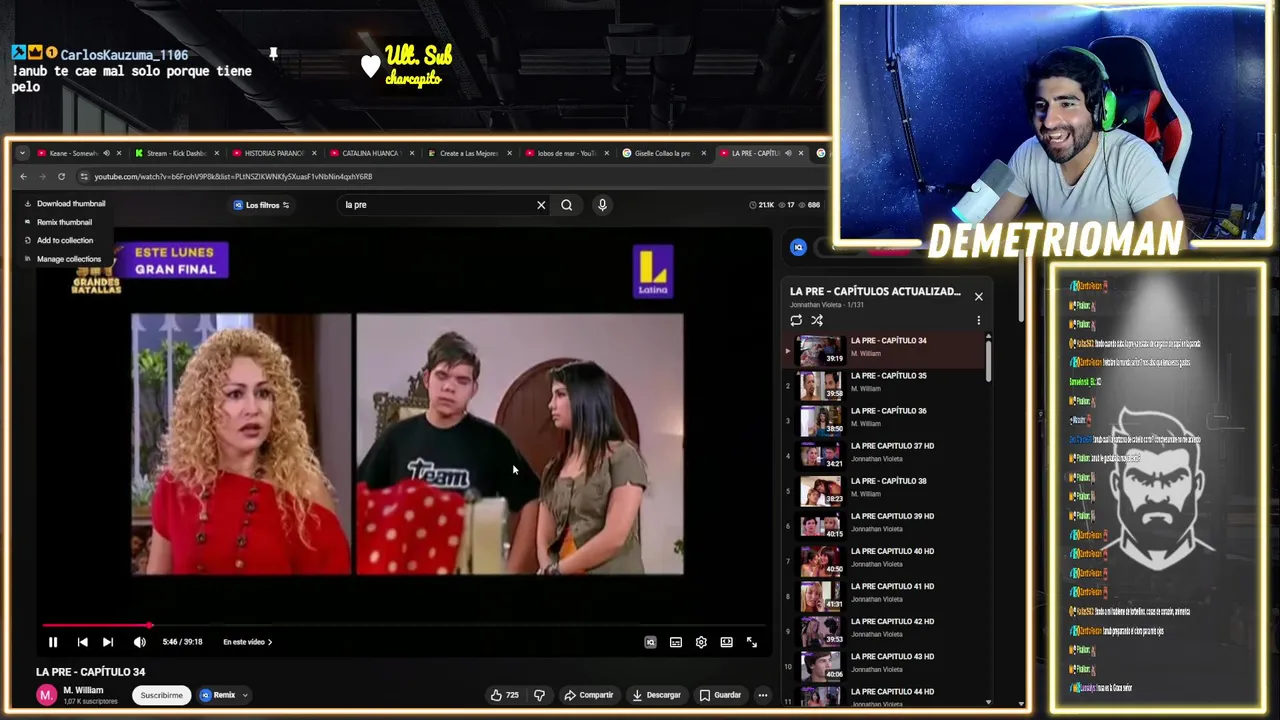Click playlist panel scrollbar thumb

pyautogui.click(x=989, y=360)
